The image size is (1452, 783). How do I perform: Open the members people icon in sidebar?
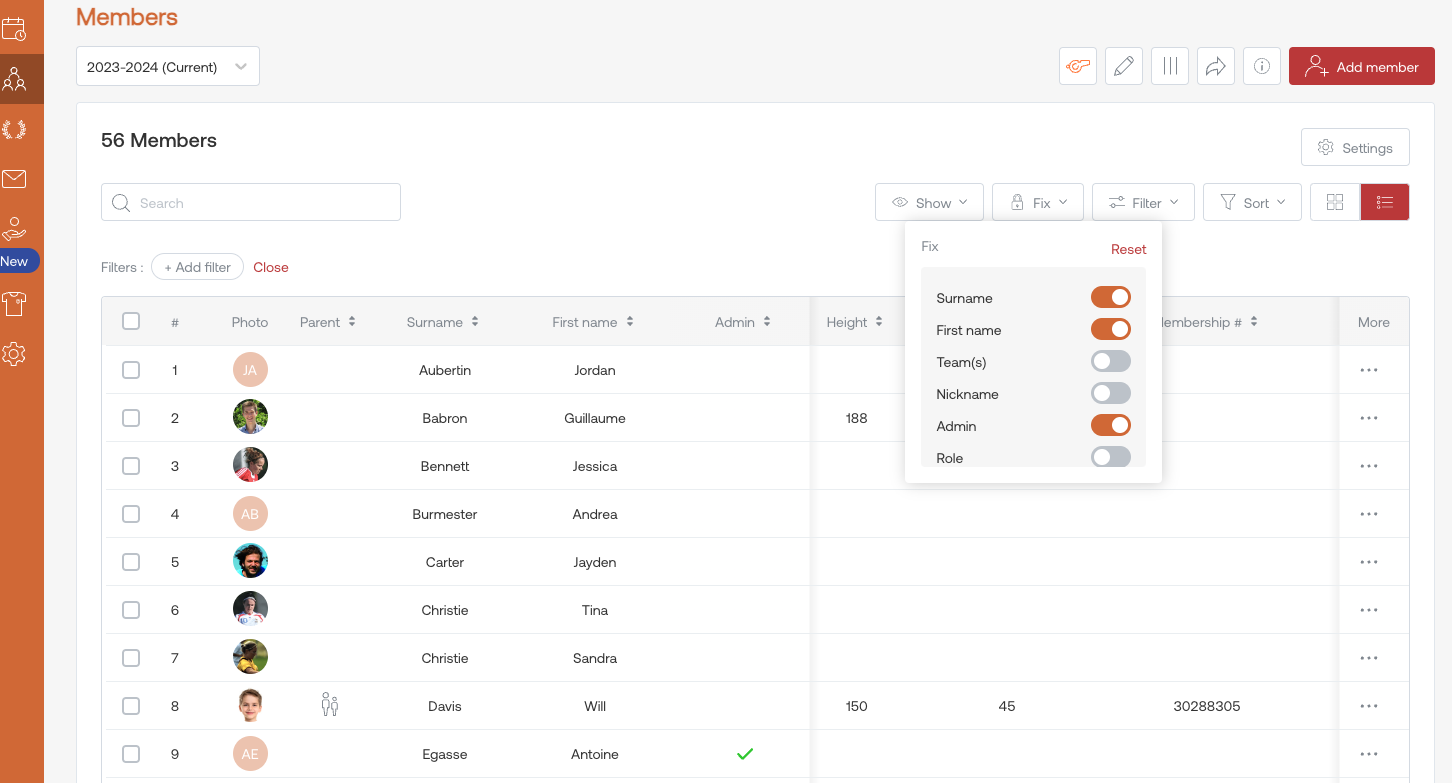(14, 79)
